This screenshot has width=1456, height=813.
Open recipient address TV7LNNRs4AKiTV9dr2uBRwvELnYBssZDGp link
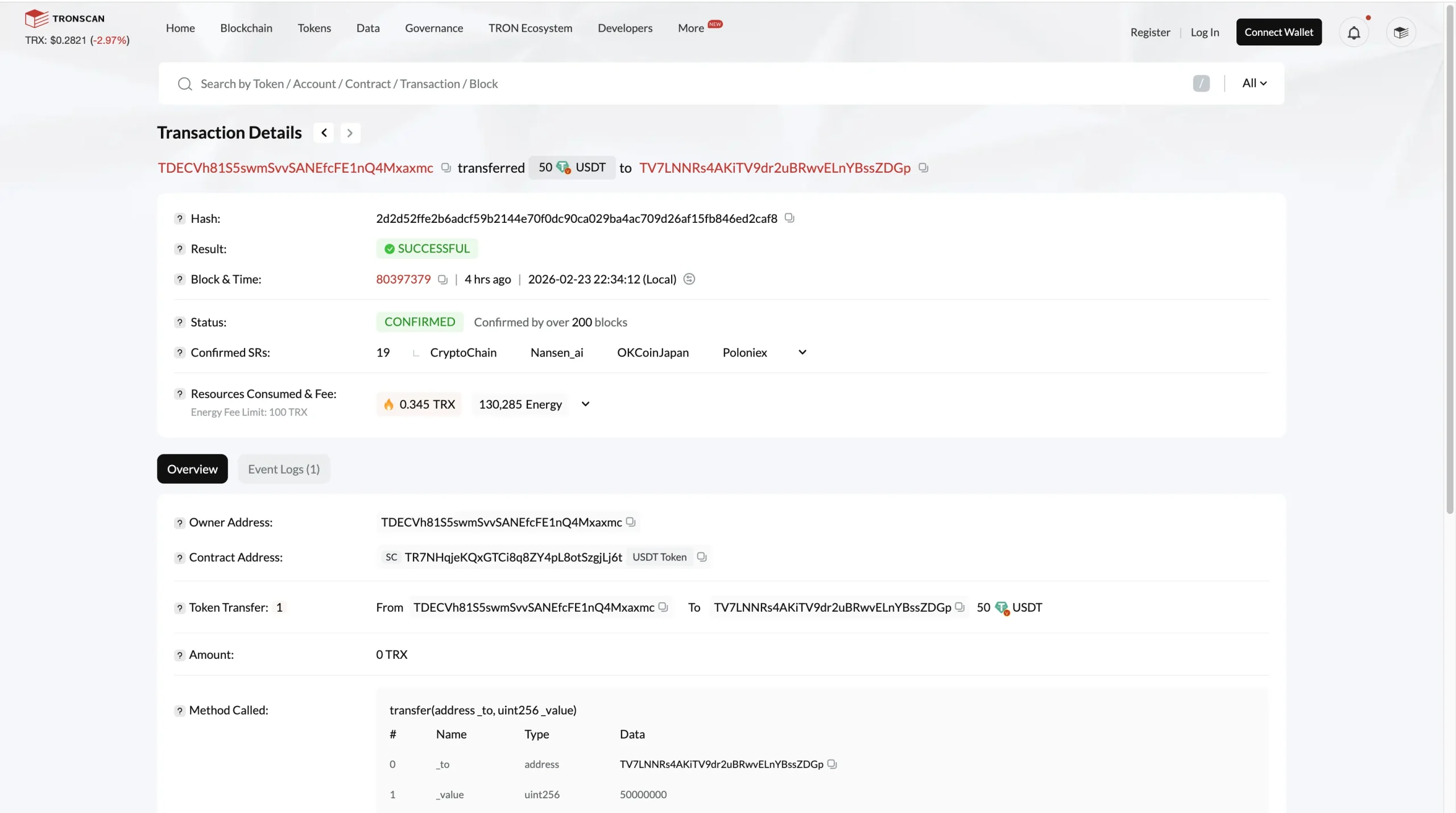pyautogui.click(x=774, y=168)
